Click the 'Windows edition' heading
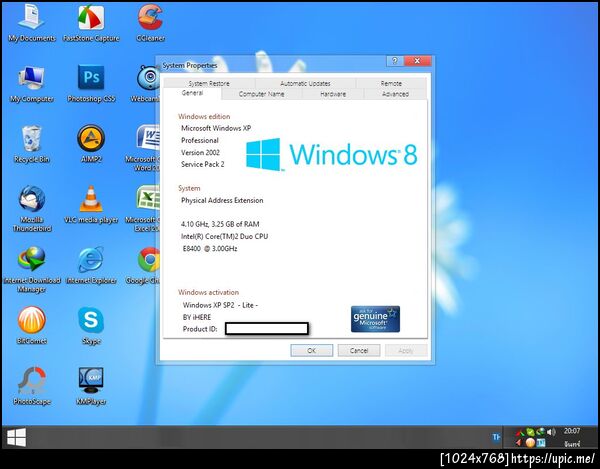 point(204,117)
